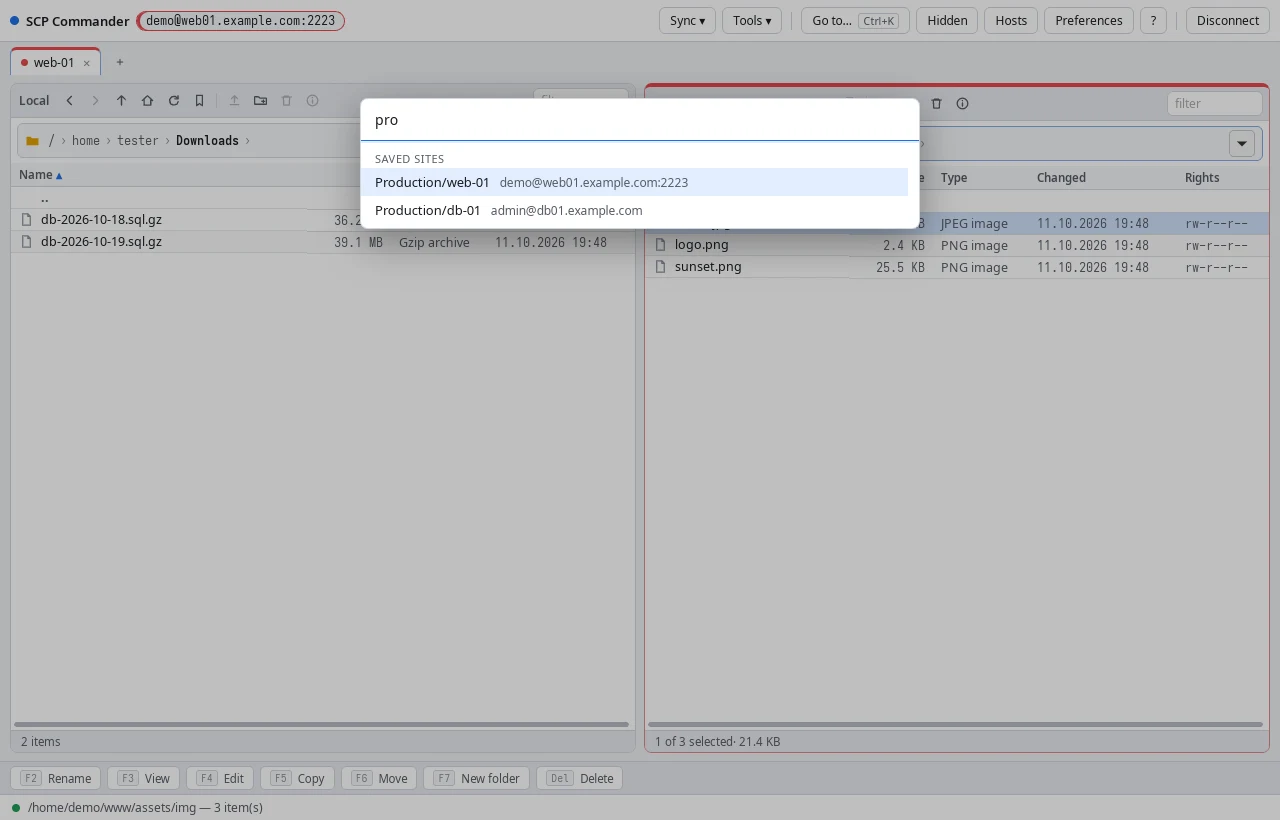Click the Go to... button
The width and height of the screenshot is (1280, 820).
pyautogui.click(x=855, y=20)
